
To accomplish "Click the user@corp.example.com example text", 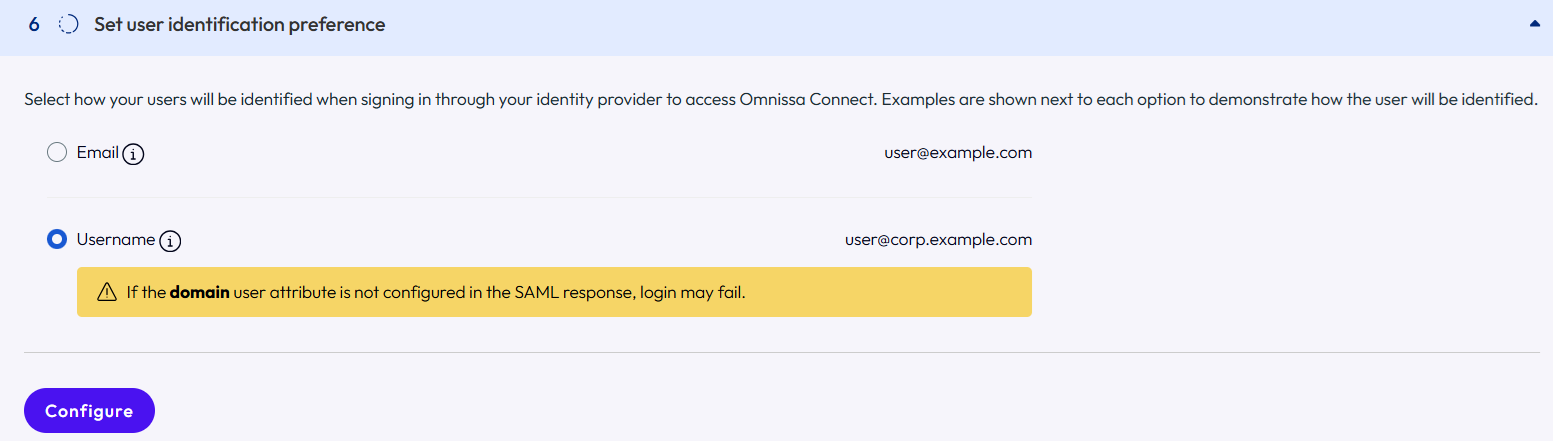I will pos(938,240).
